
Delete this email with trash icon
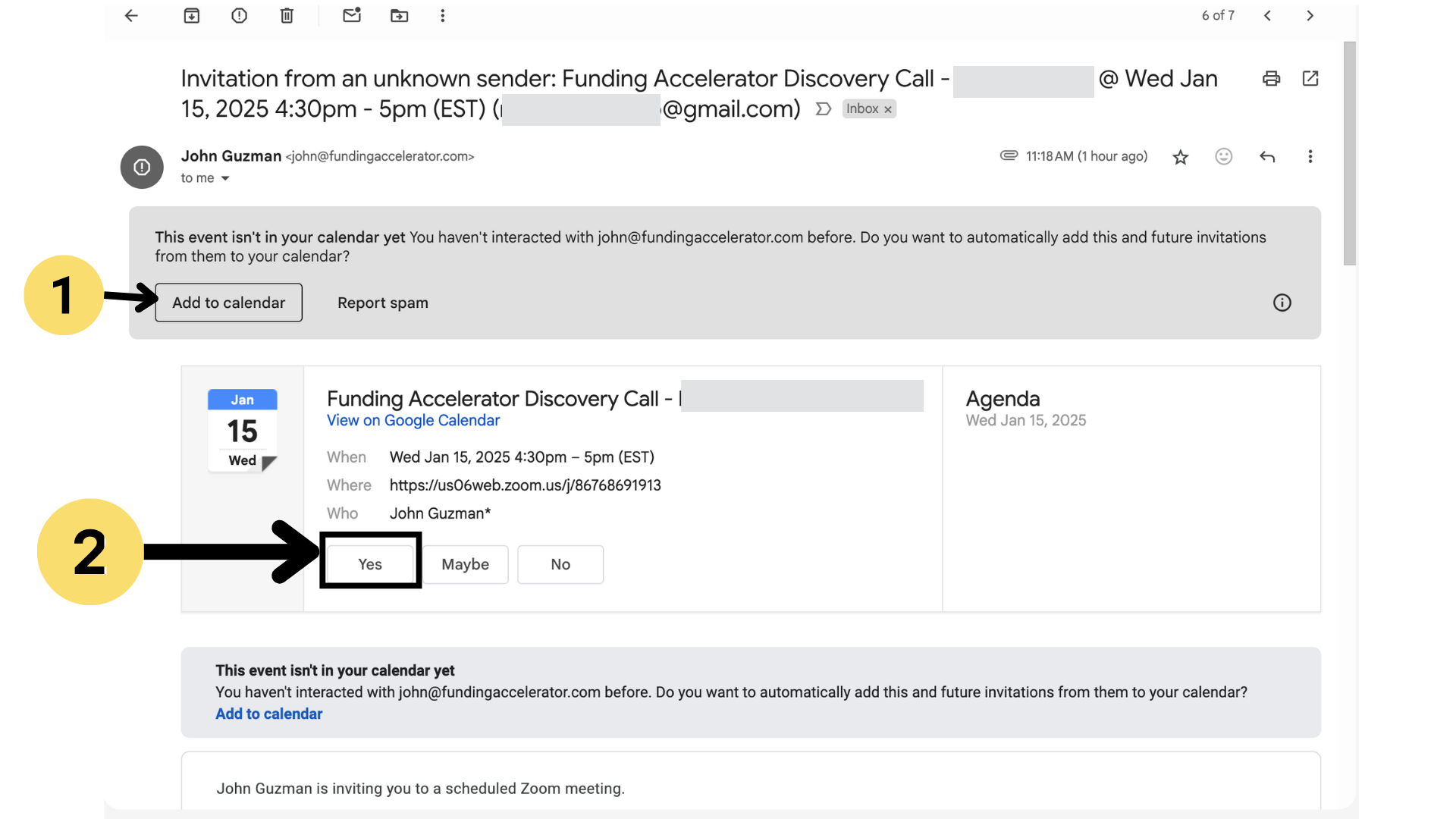(x=287, y=16)
